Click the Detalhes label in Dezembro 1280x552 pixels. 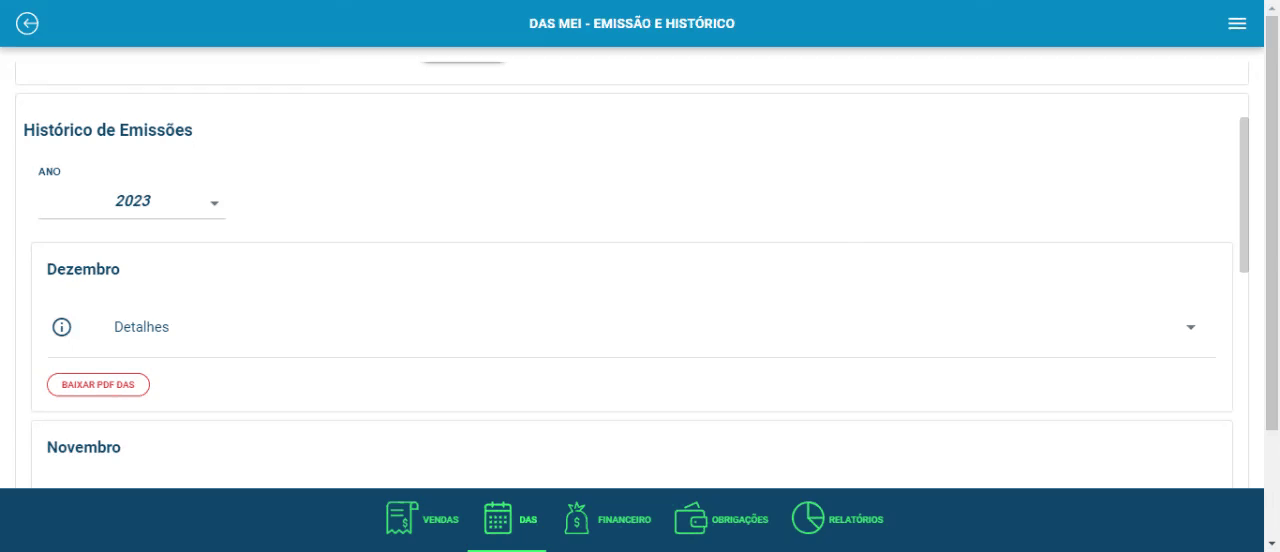[x=141, y=327]
